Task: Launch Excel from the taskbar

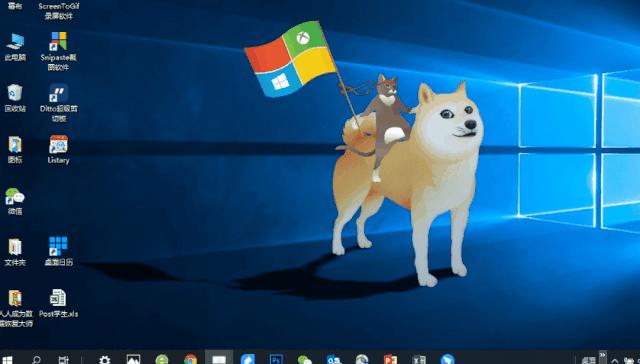Action: tap(419, 359)
